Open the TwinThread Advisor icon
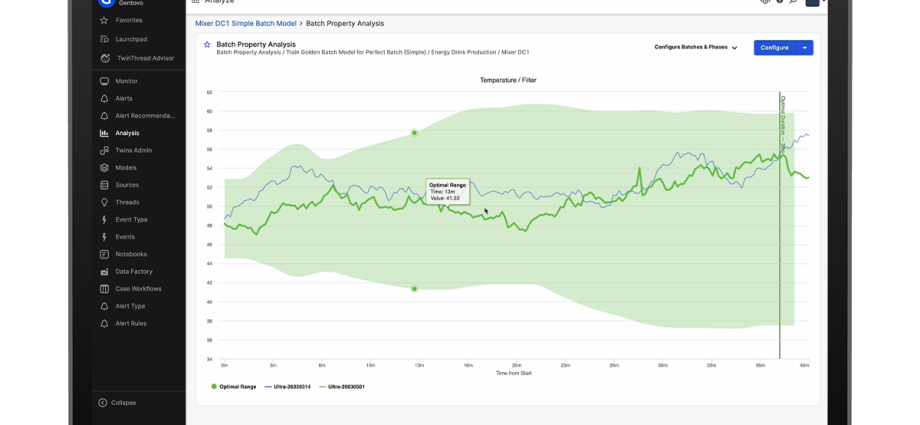The width and height of the screenshot is (920, 425). [105, 58]
